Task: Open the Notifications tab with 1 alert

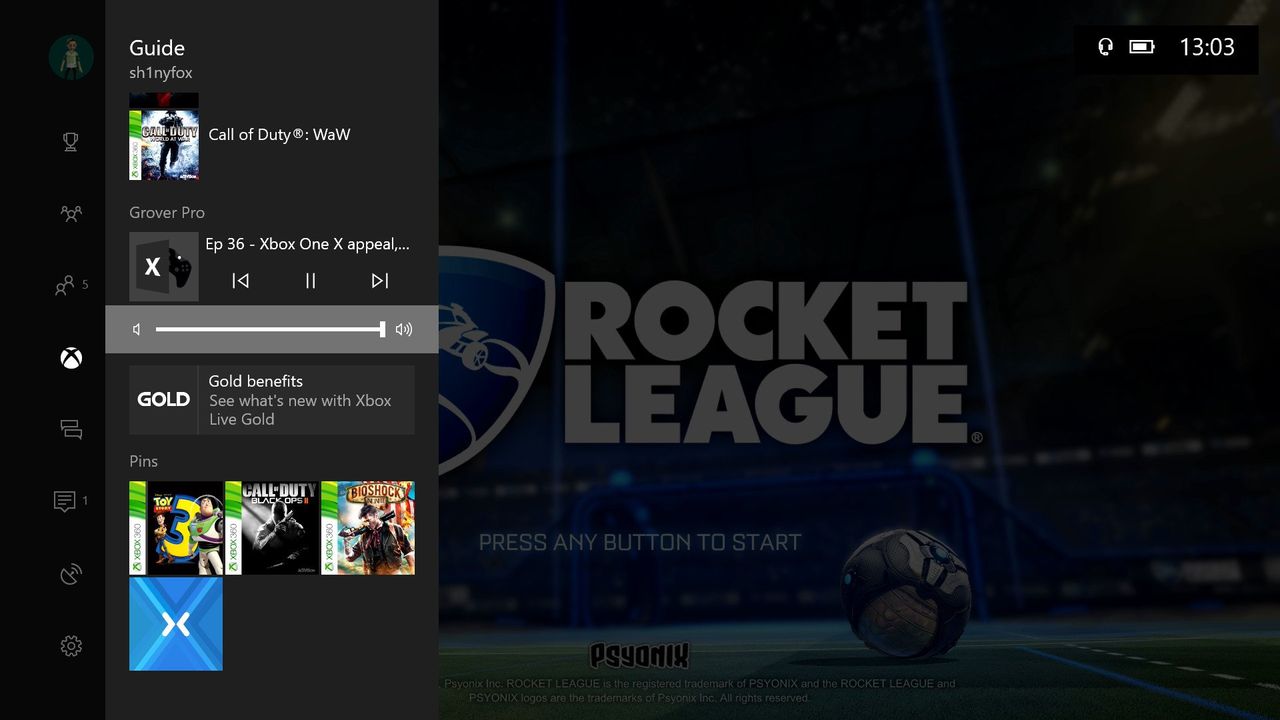Action: [x=71, y=502]
